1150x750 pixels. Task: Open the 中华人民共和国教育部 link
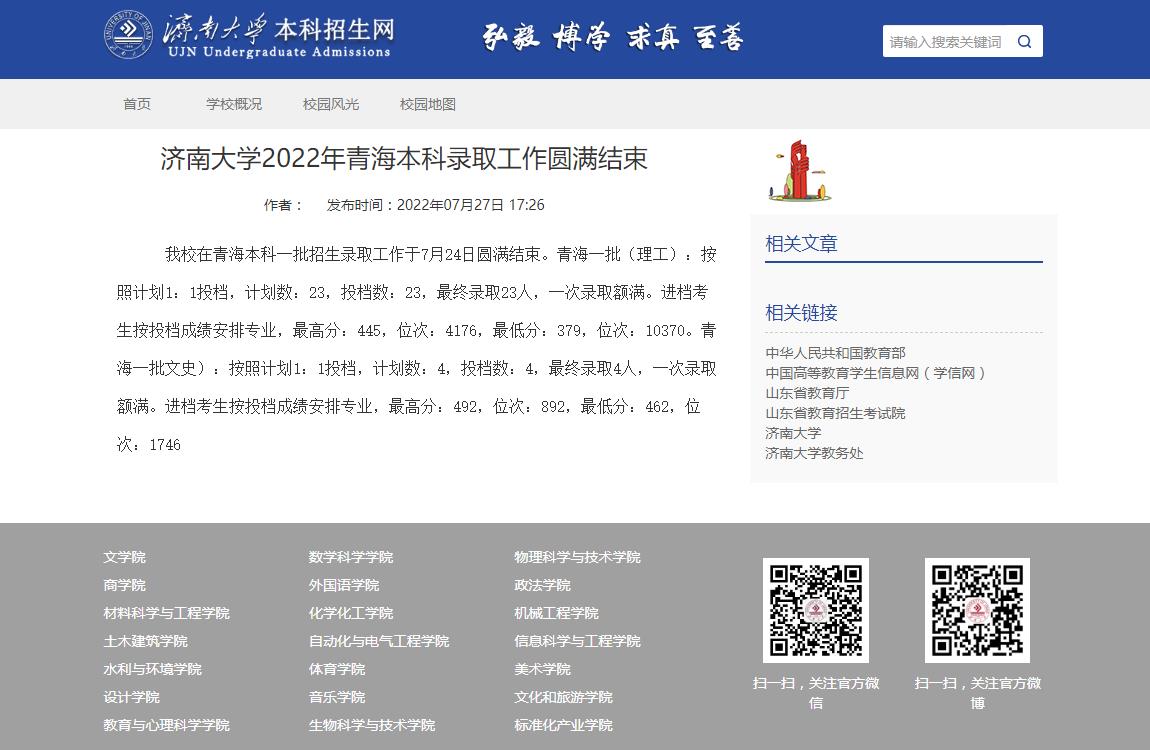click(x=835, y=353)
